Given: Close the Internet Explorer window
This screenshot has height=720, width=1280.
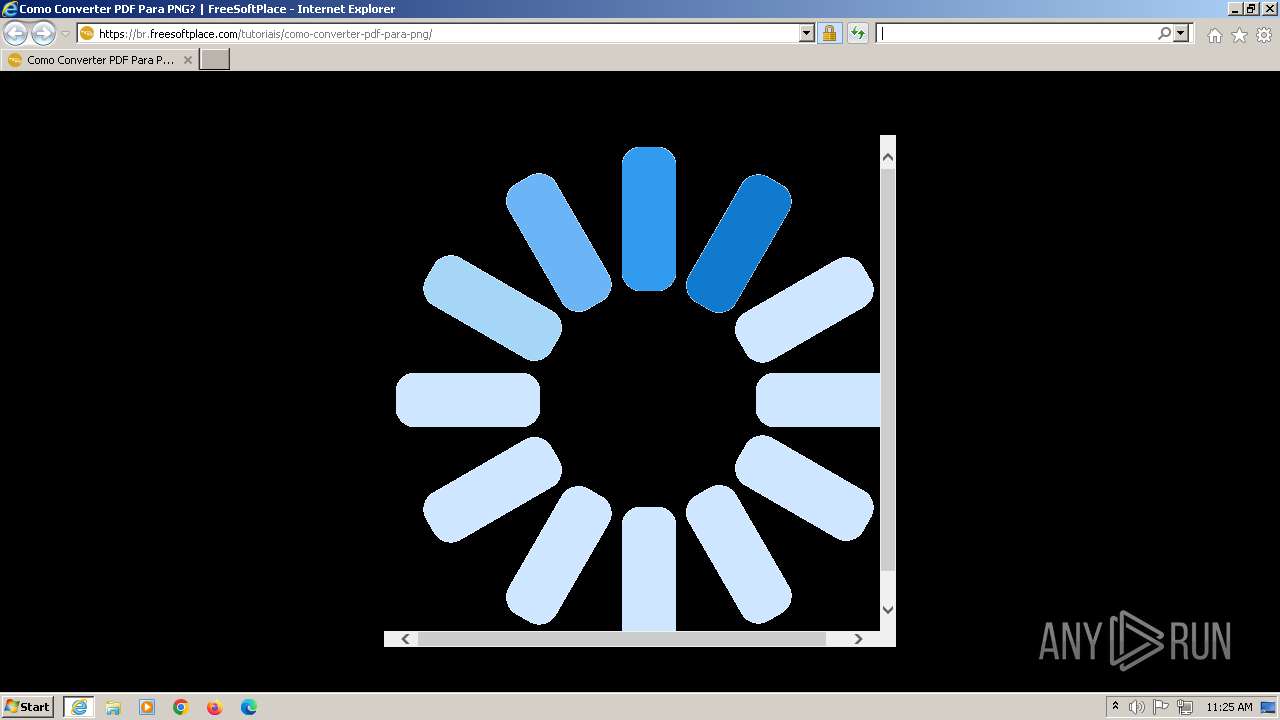Looking at the screenshot, I should (1268, 9).
